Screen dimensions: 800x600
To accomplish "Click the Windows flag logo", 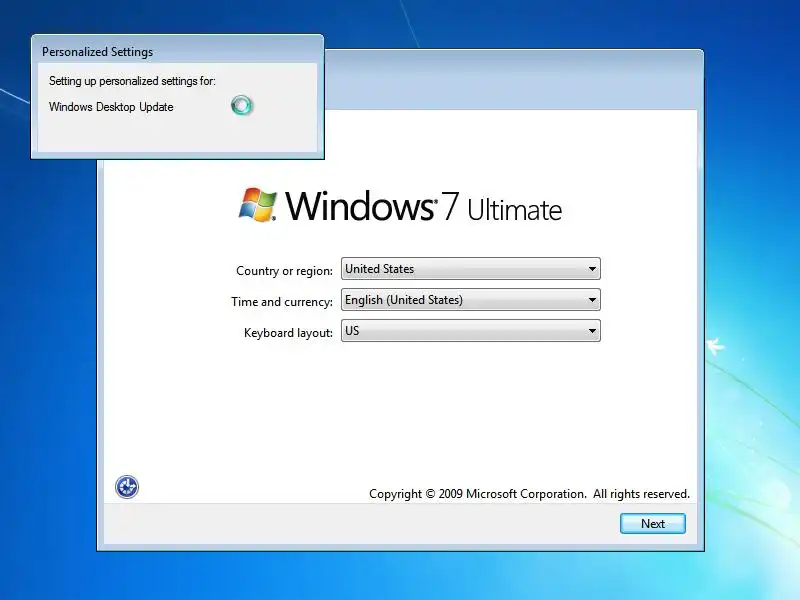I will tap(258, 205).
